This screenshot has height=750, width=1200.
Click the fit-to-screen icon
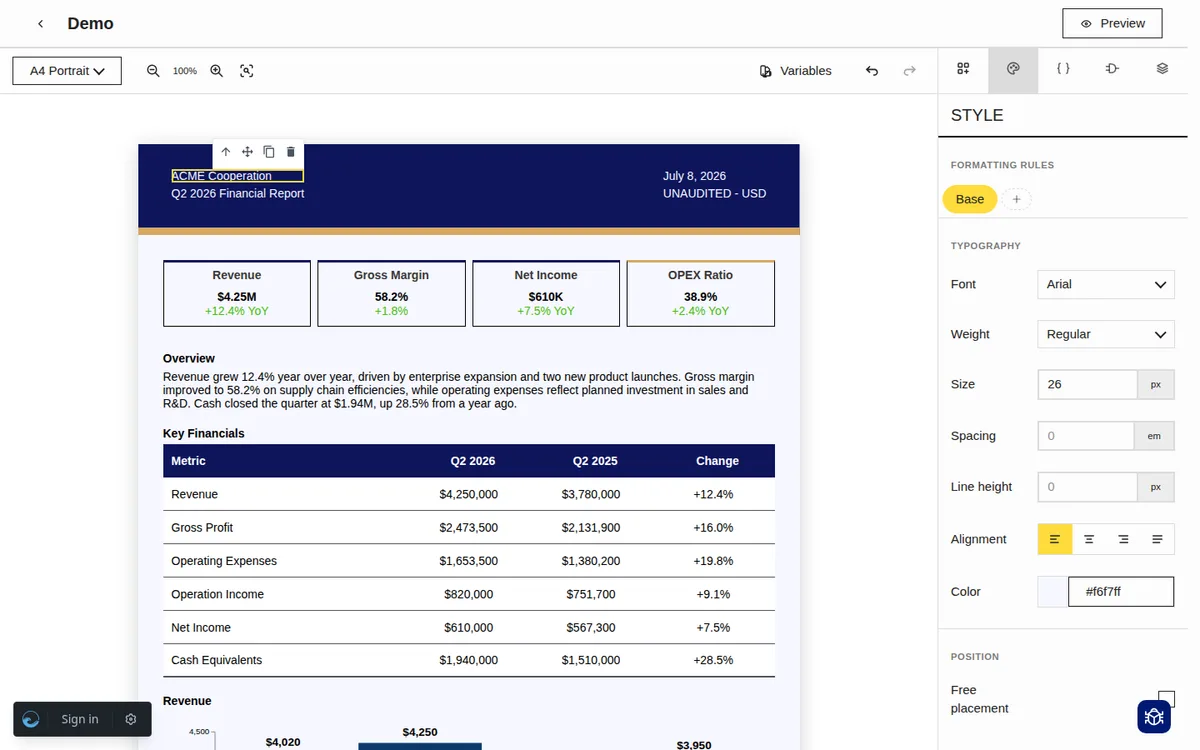coord(247,71)
